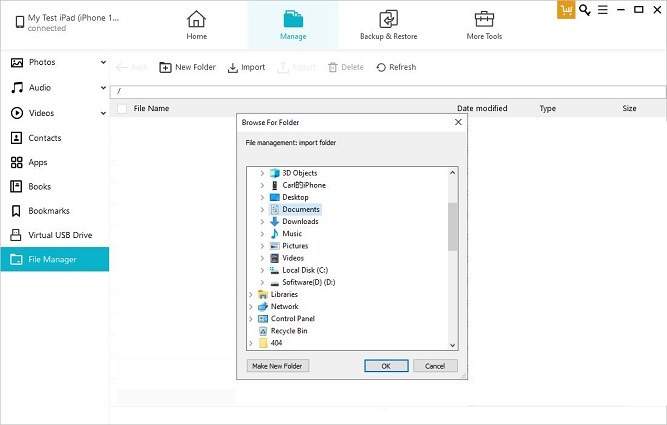This screenshot has width=667, height=425.
Task: Select the 404 folder
Action: point(276,343)
